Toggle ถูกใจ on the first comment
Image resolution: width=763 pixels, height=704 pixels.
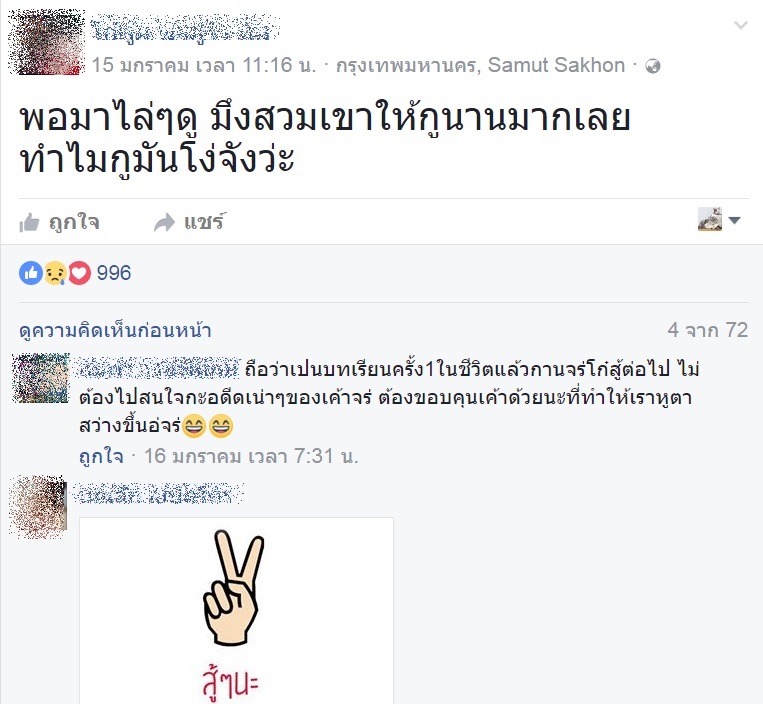click(101, 456)
